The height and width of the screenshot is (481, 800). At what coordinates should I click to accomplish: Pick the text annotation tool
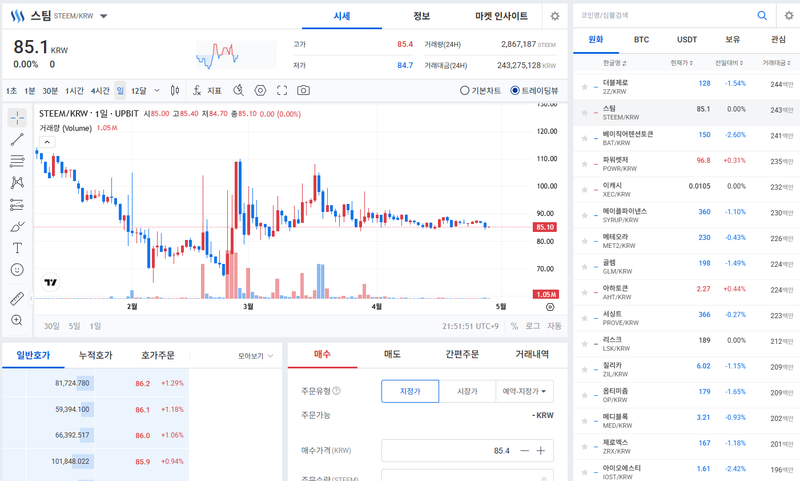17,247
